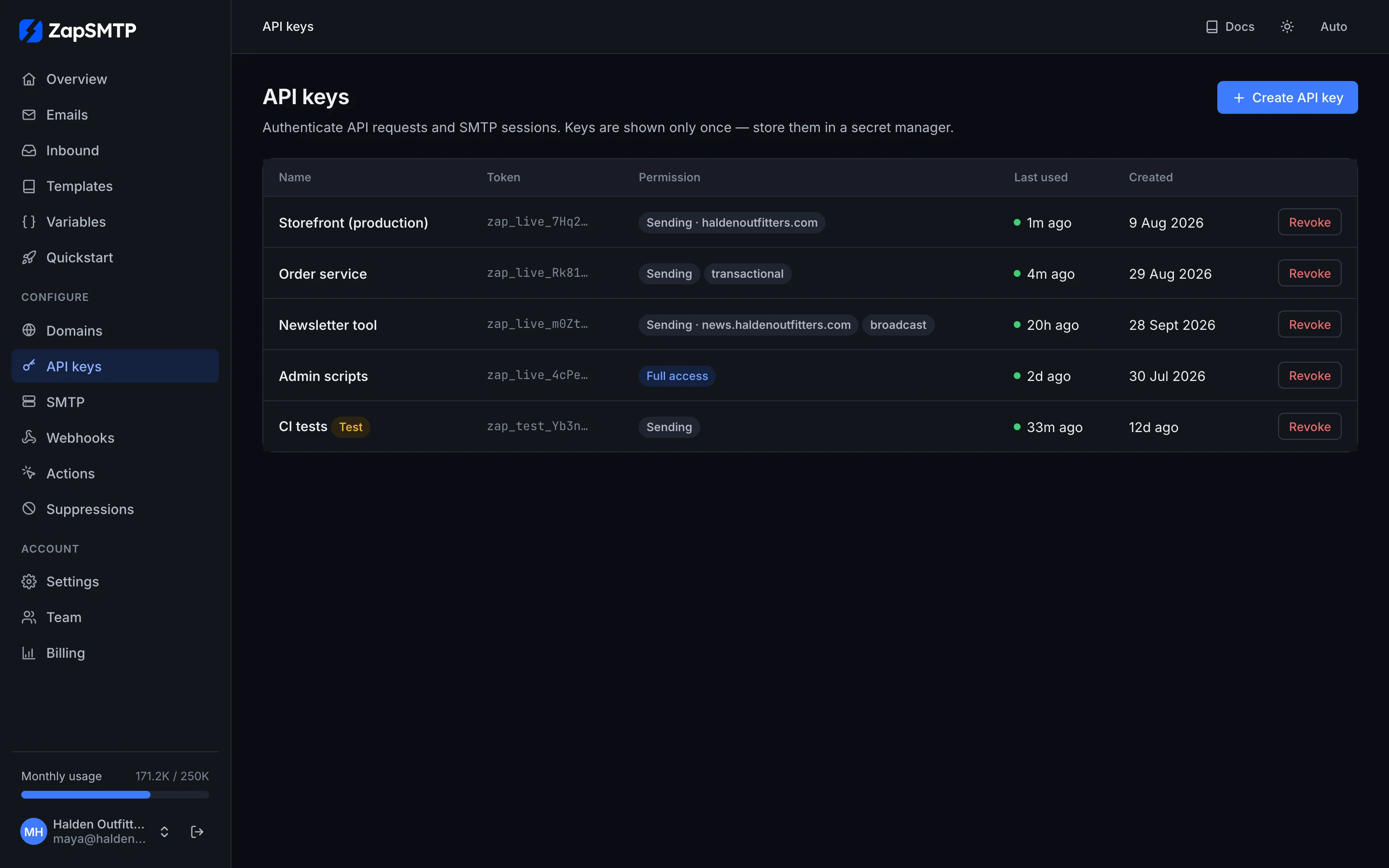The image size is (1389, 868).
Task: Click the Quickstart rocket icon
Action: (x=29, y=257)
